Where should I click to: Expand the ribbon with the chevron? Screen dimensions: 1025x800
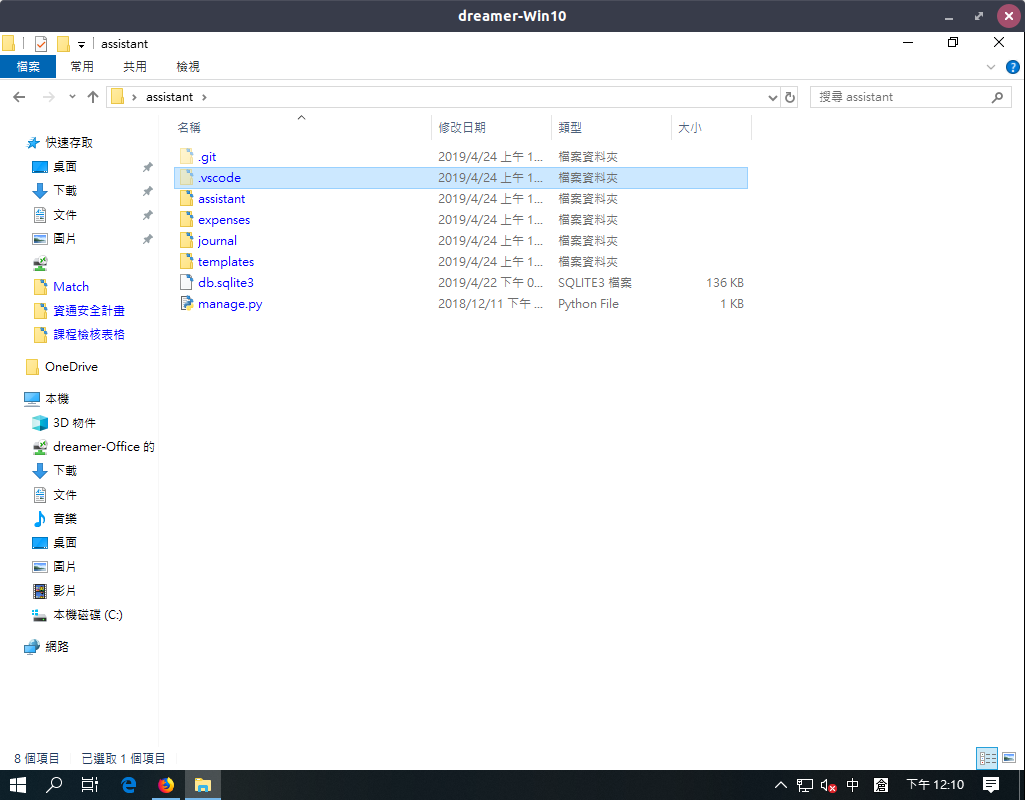coord(991,67)
